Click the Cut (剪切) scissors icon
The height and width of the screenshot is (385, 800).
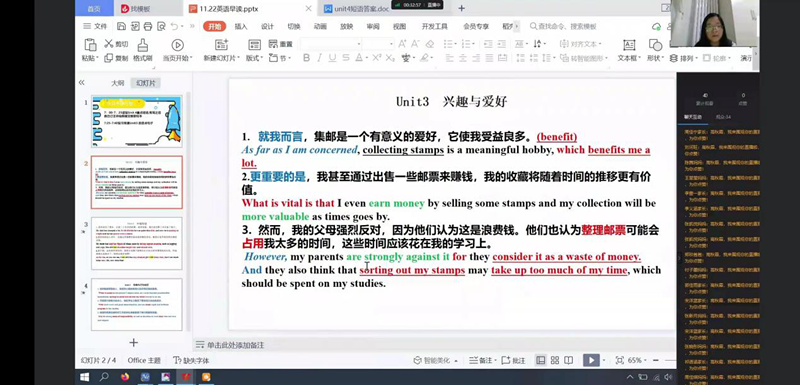(109, 44)
